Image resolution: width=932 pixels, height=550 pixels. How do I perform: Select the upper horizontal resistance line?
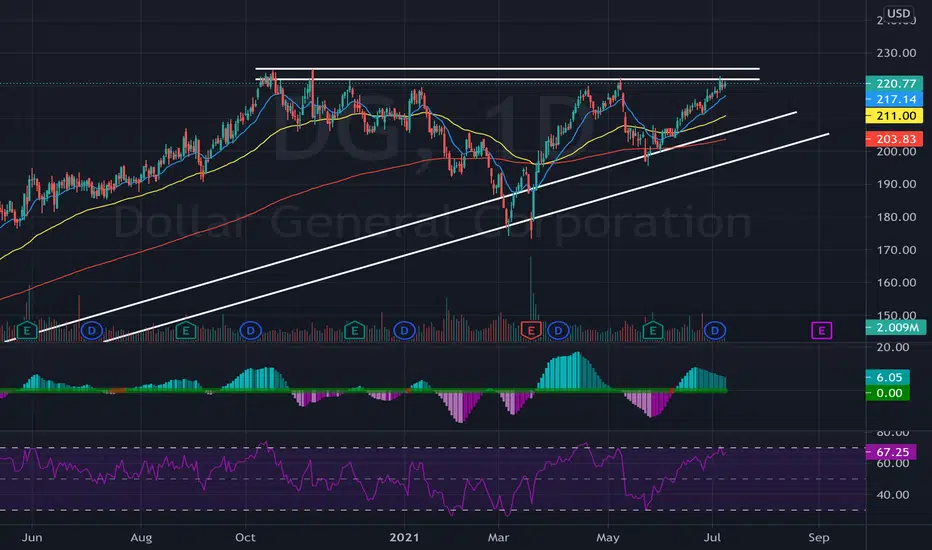tap(507, 69)
